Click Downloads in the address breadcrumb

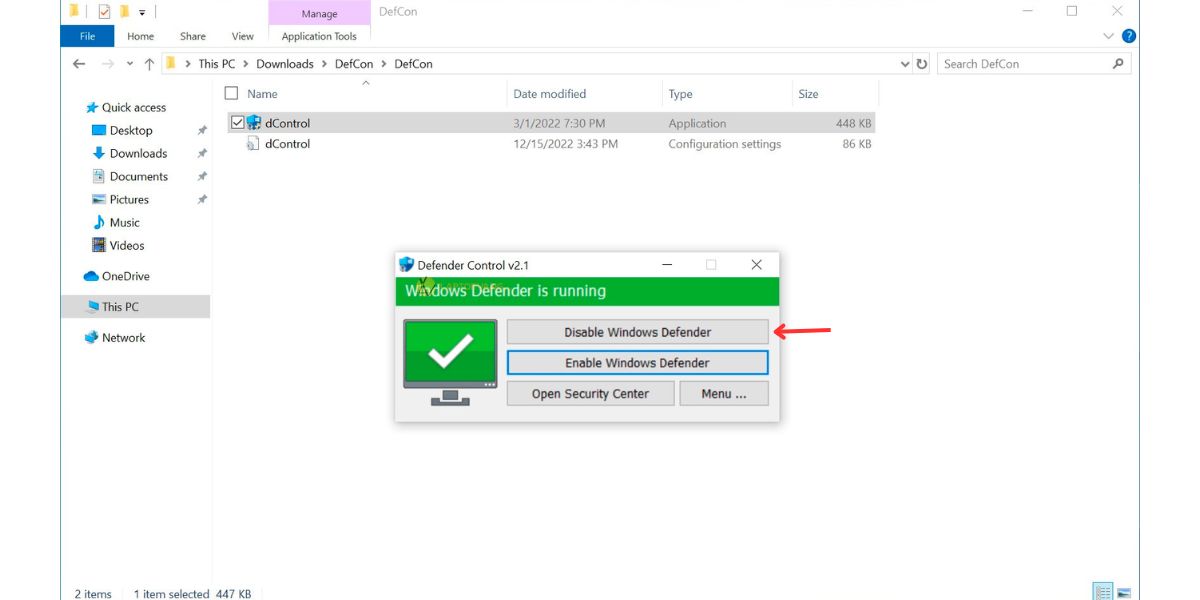pos(285,63)
